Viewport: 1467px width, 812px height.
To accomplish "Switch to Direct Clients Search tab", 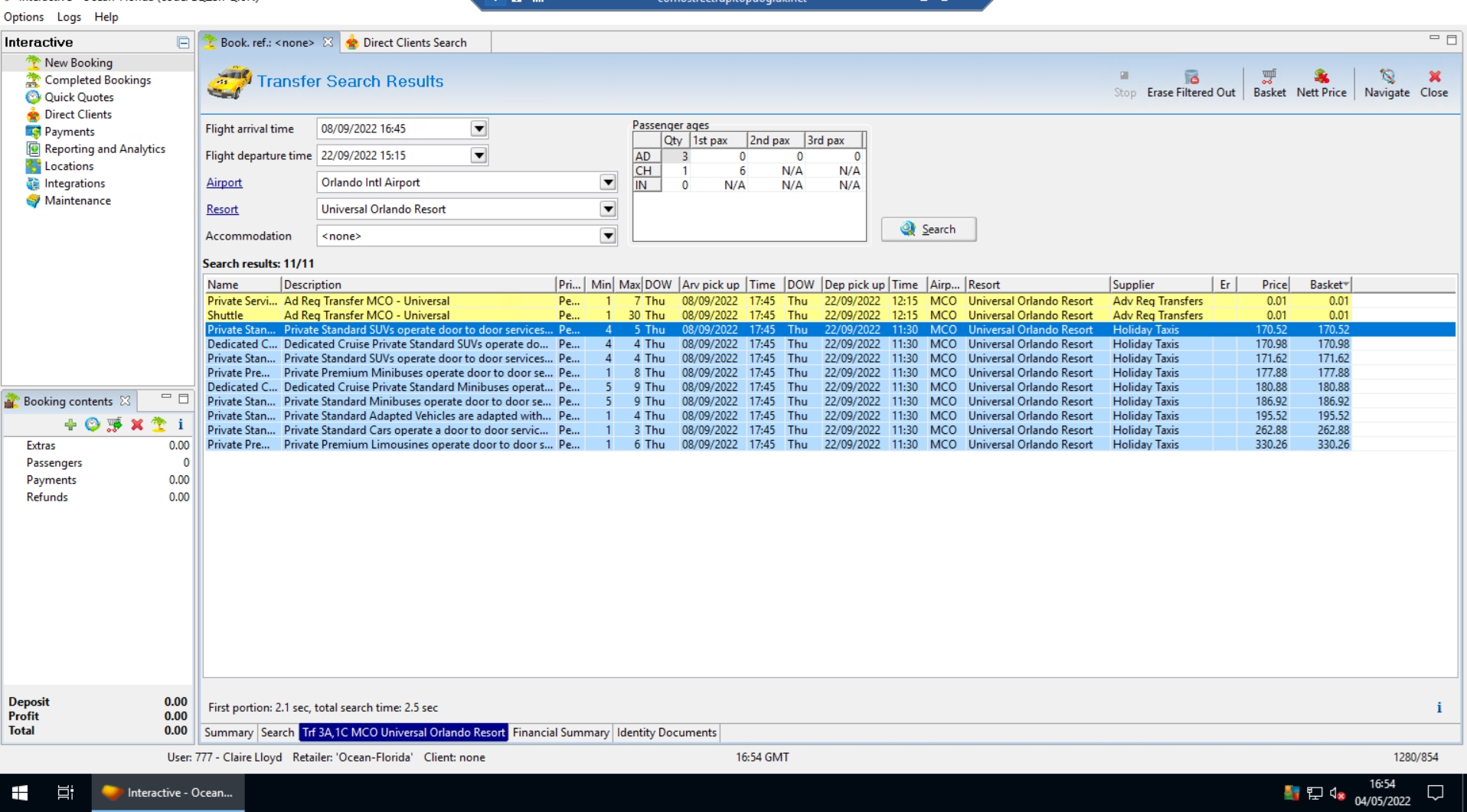I will click(414, 43).
